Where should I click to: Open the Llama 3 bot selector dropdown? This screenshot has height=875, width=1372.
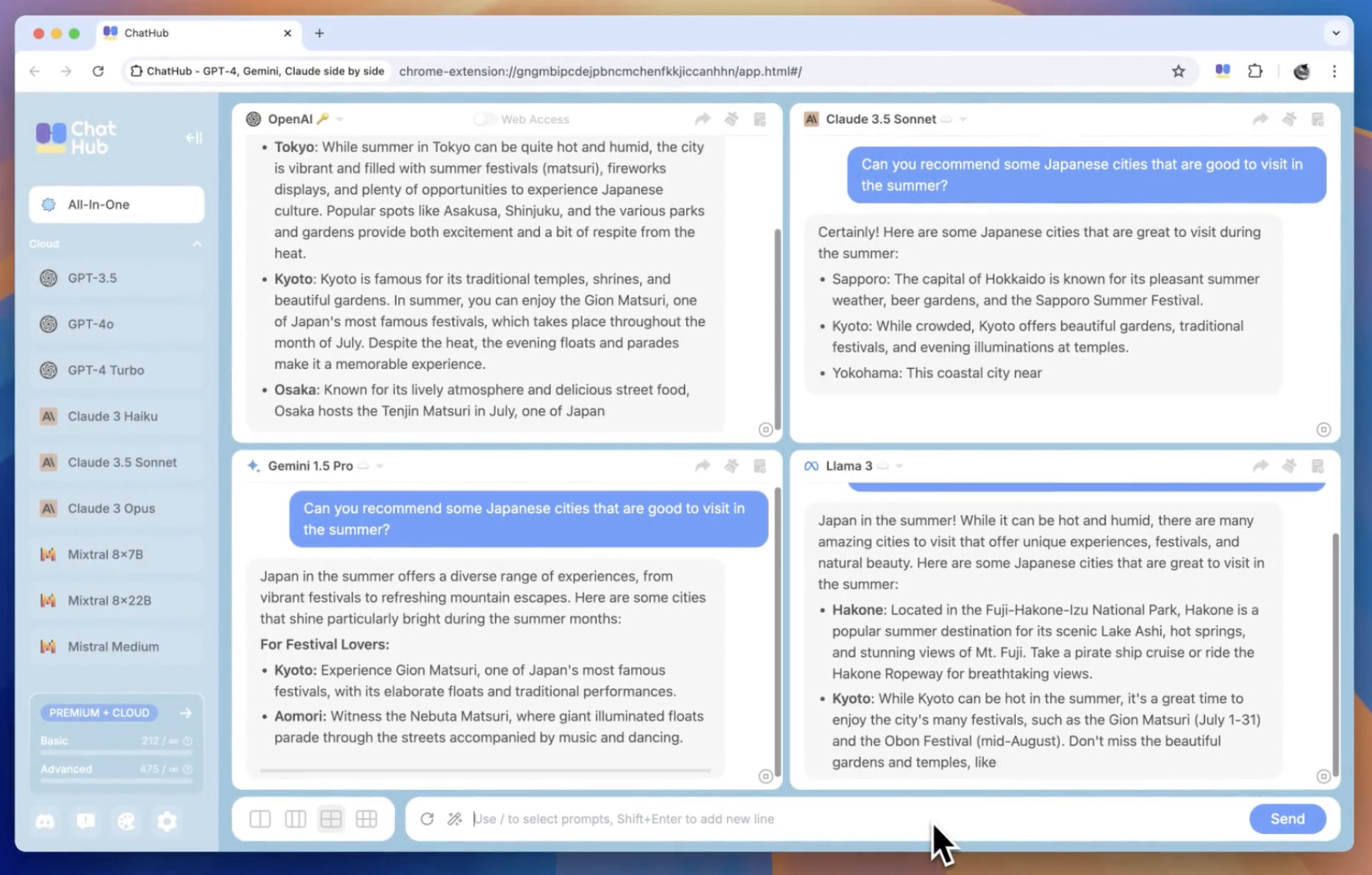pyautogui.click(x=899, y=466)
